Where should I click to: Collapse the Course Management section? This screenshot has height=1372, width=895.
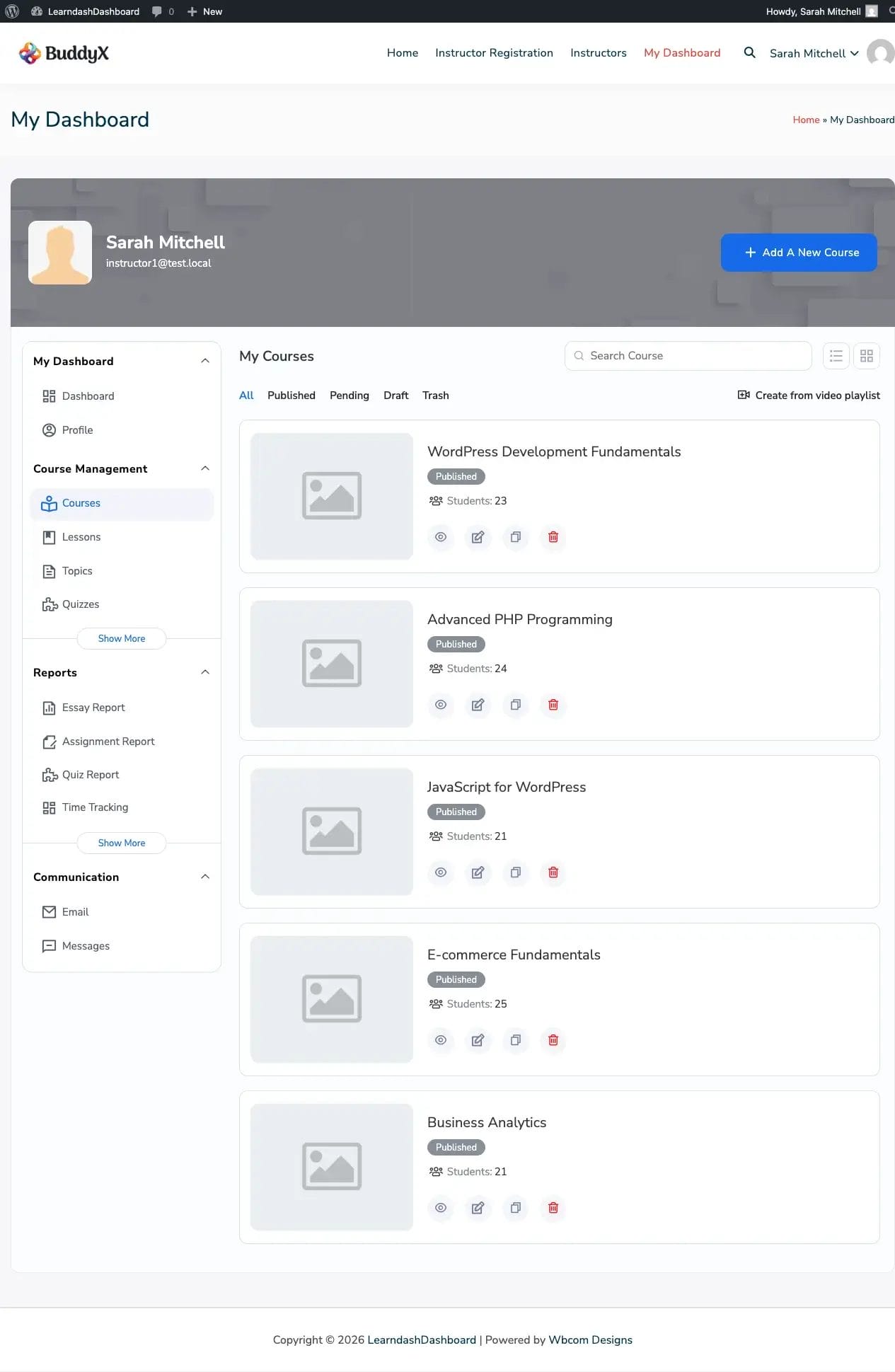coord(205,468)
